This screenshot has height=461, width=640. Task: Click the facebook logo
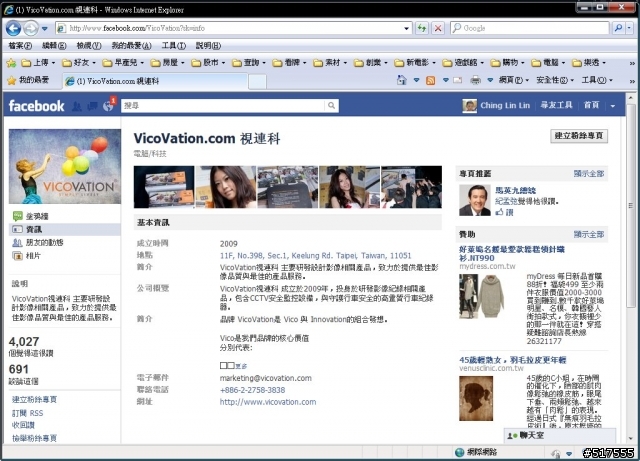(x=36, y=106)
